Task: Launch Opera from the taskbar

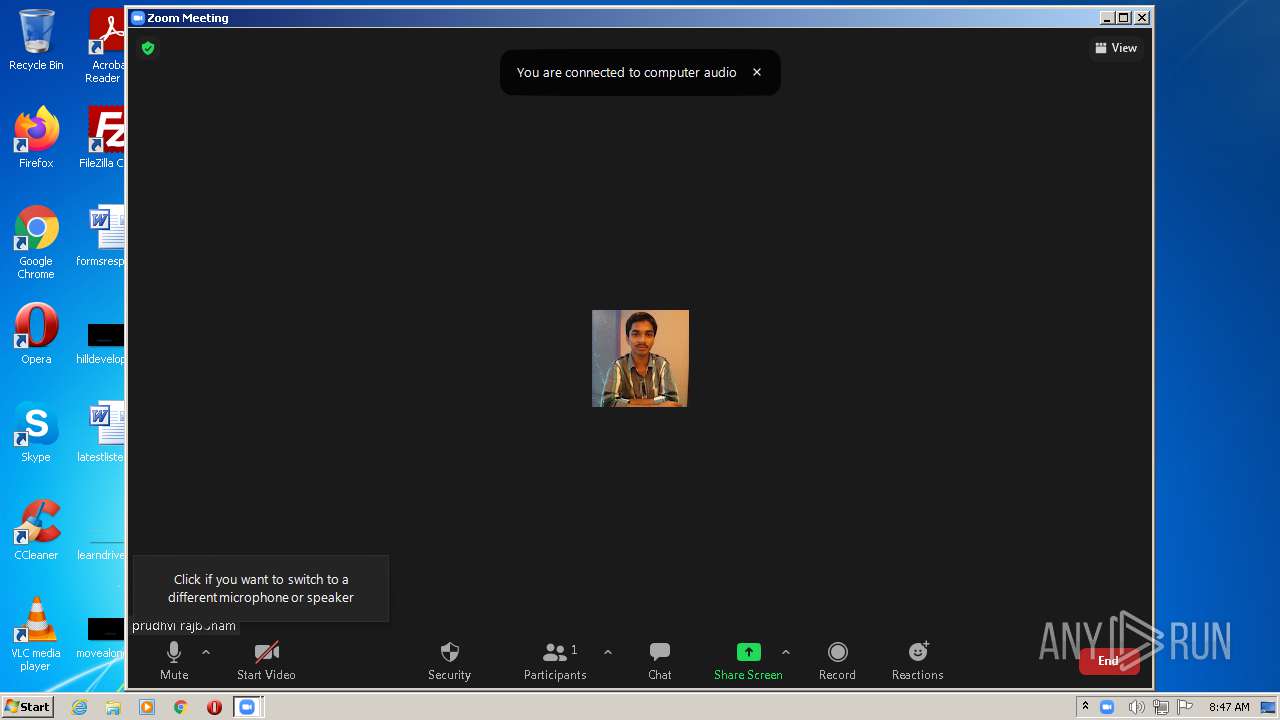Action: [214, 707]
